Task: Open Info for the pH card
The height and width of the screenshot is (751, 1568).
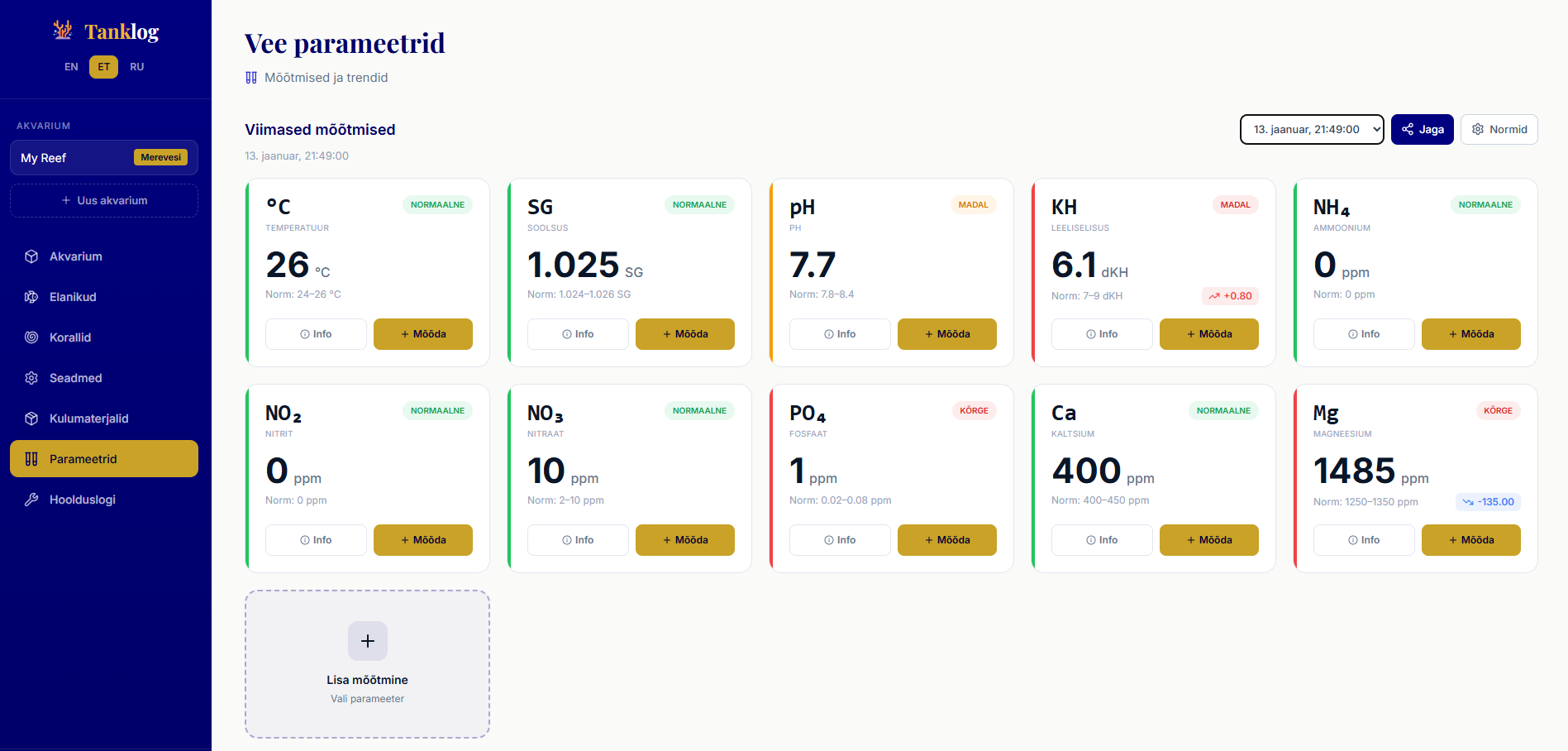Action: [x=840, y=334]
